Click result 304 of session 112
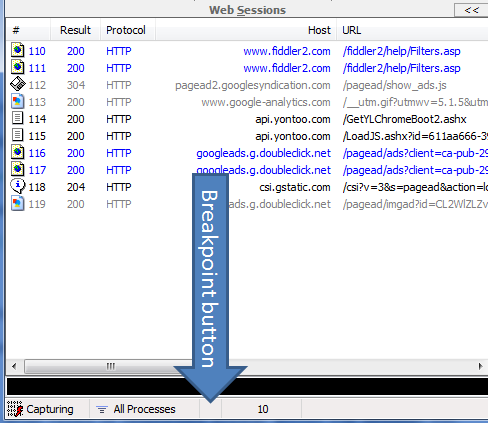Screen dimensions: 488x423 click(76, 85)
